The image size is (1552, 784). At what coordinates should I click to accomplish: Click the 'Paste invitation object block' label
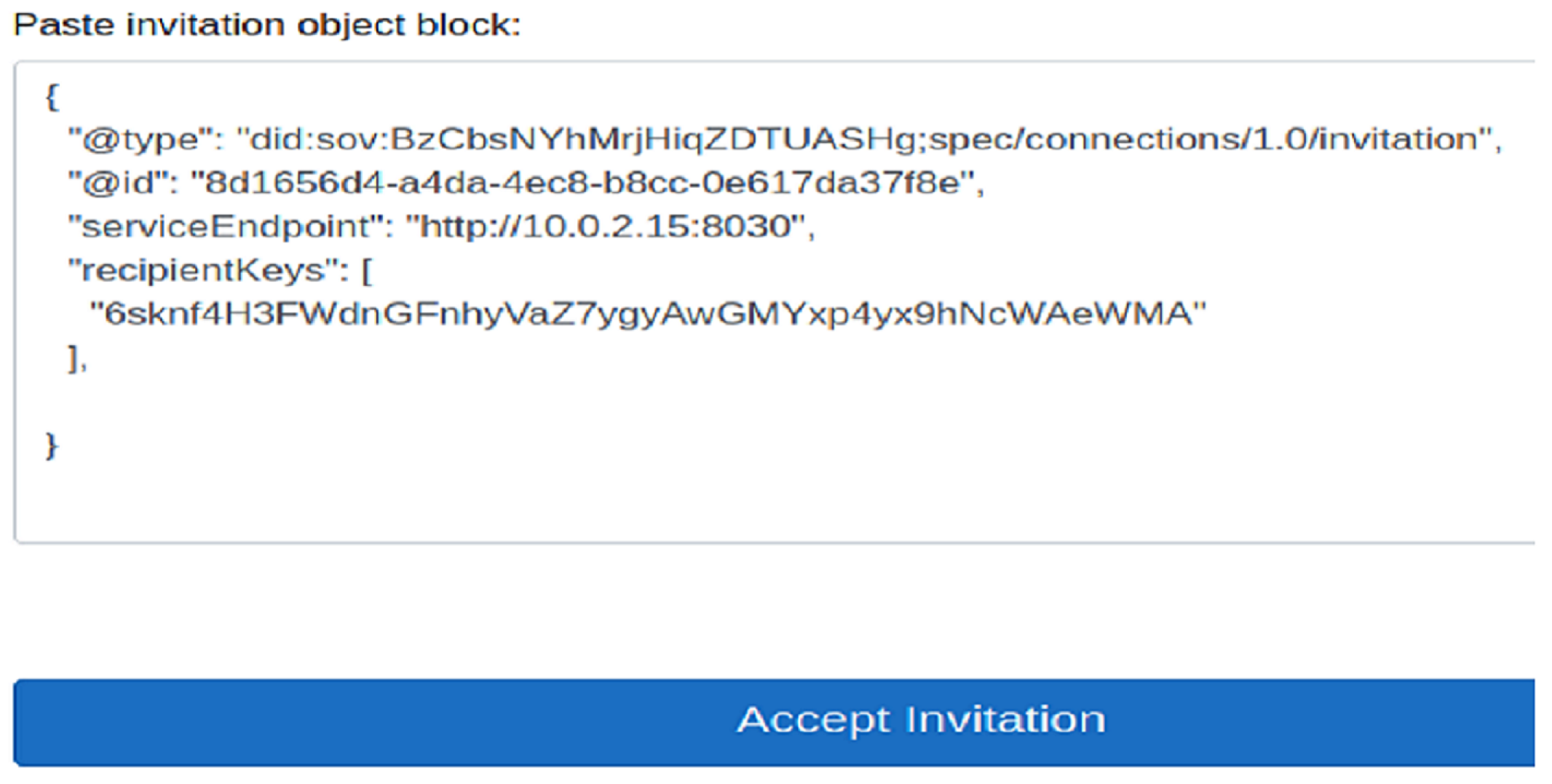coord(267,25)
